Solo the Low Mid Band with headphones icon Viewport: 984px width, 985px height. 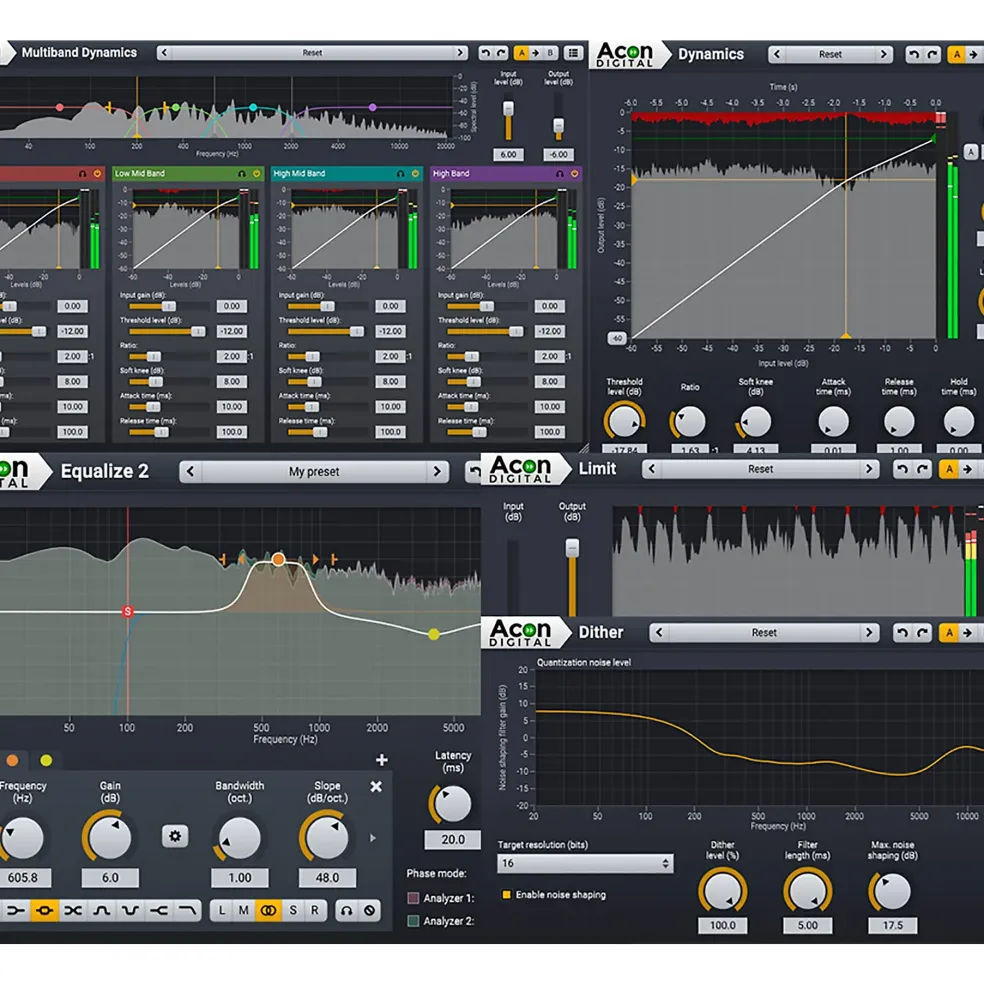(242, 173)
